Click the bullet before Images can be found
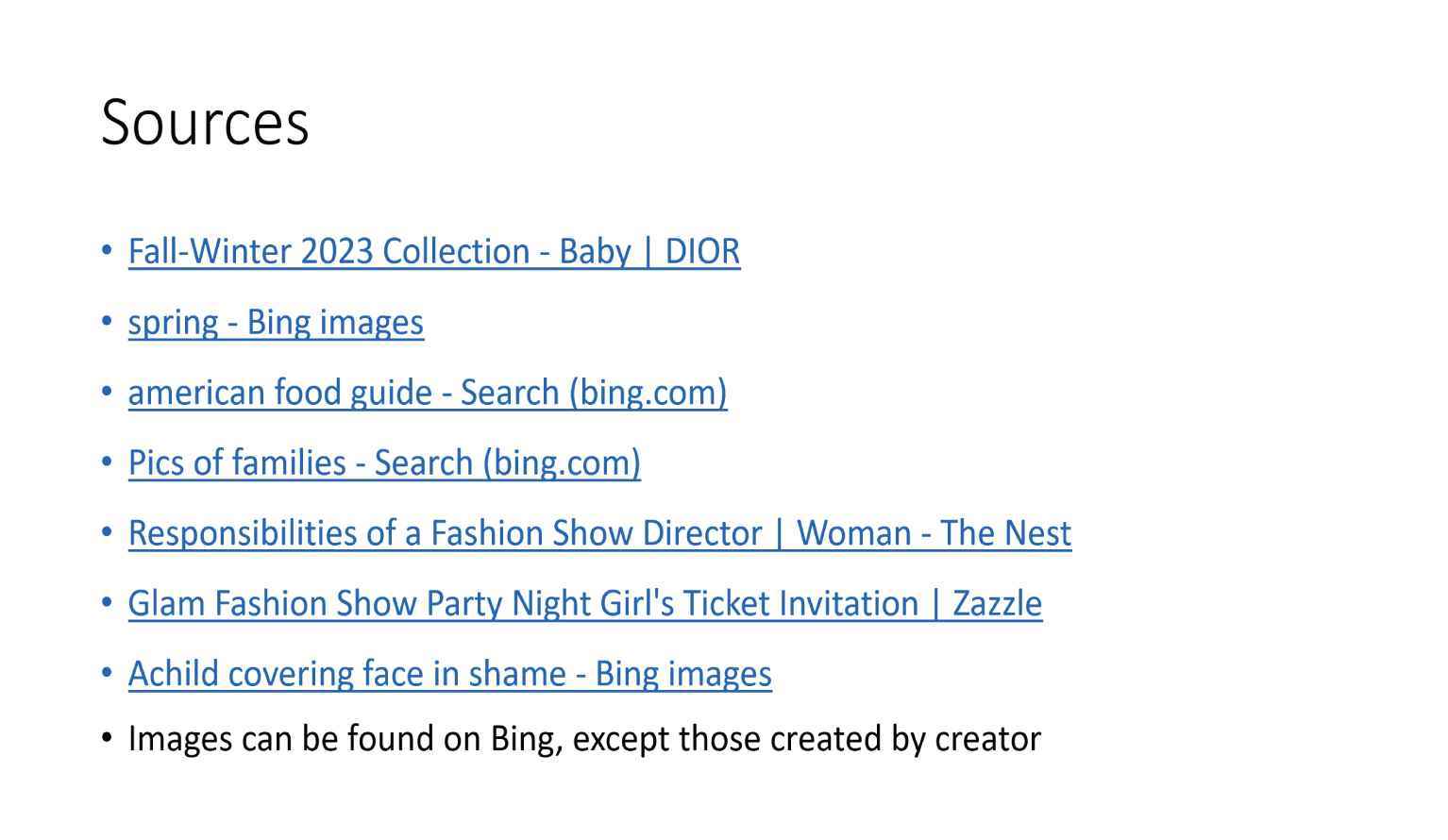The width and height of the screenshot is (1448, 840). 107,739
